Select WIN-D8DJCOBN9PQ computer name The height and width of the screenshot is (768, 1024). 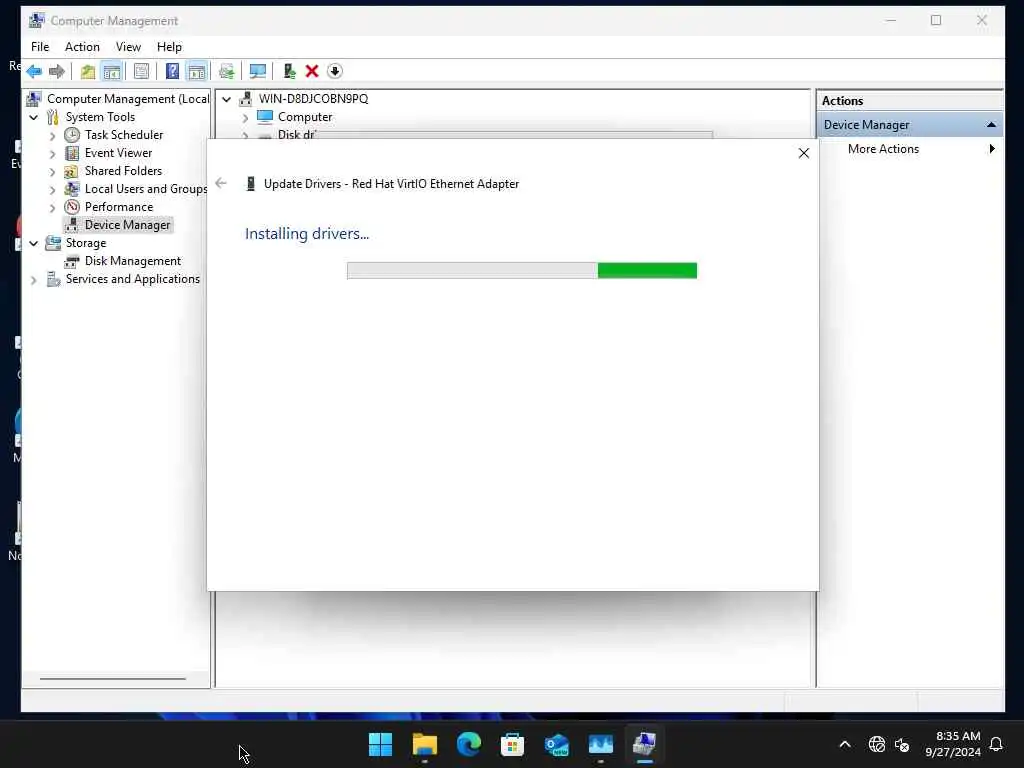(x=313, y=99)
